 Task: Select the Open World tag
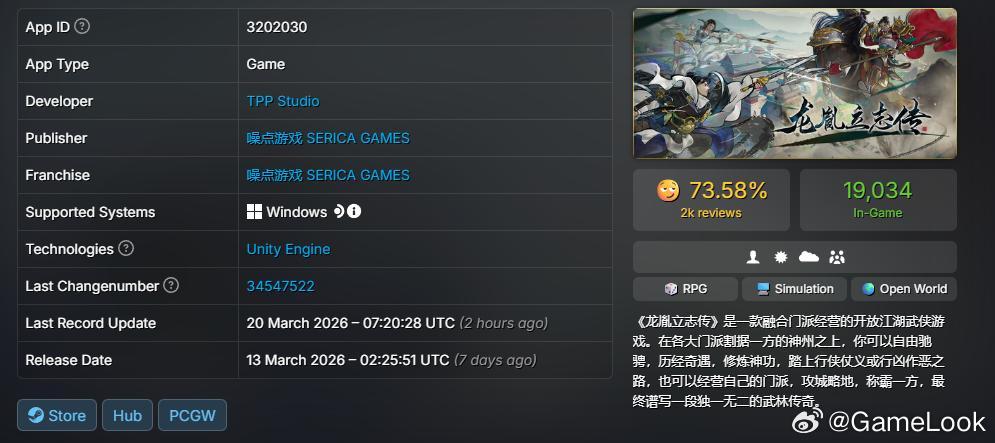click(904, 289)
